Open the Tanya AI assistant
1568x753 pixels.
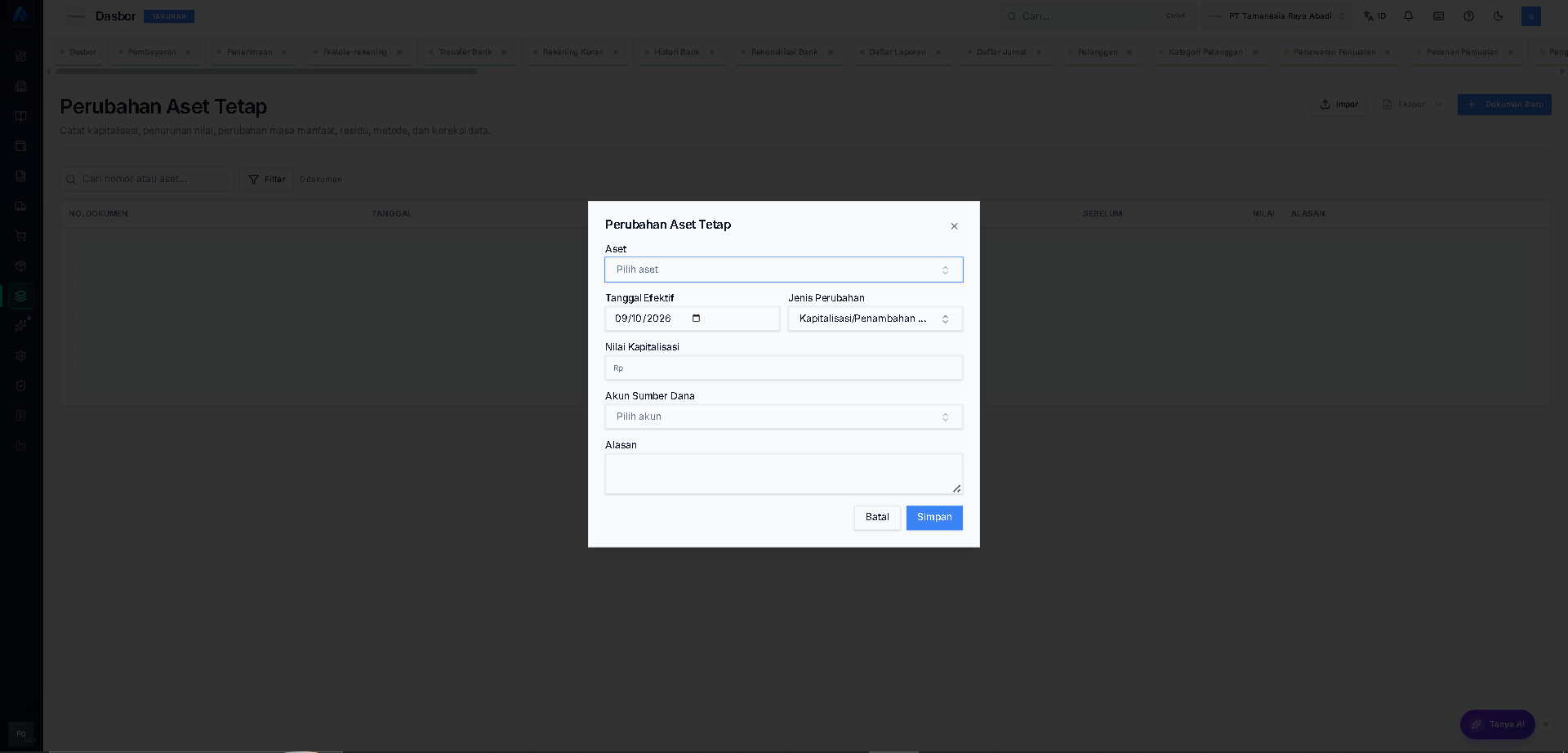(x=1498, y=724)
